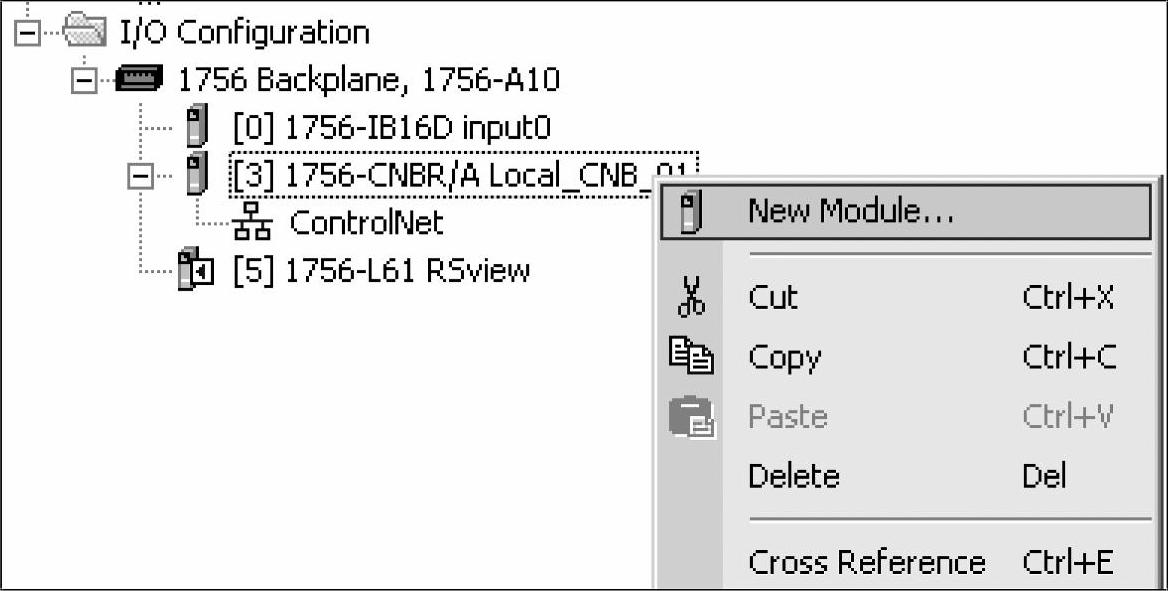Collapse the 1756 Backplane node
This screenshot has height=591, width=1168.
pyautogui.click(x=83, y=81)
